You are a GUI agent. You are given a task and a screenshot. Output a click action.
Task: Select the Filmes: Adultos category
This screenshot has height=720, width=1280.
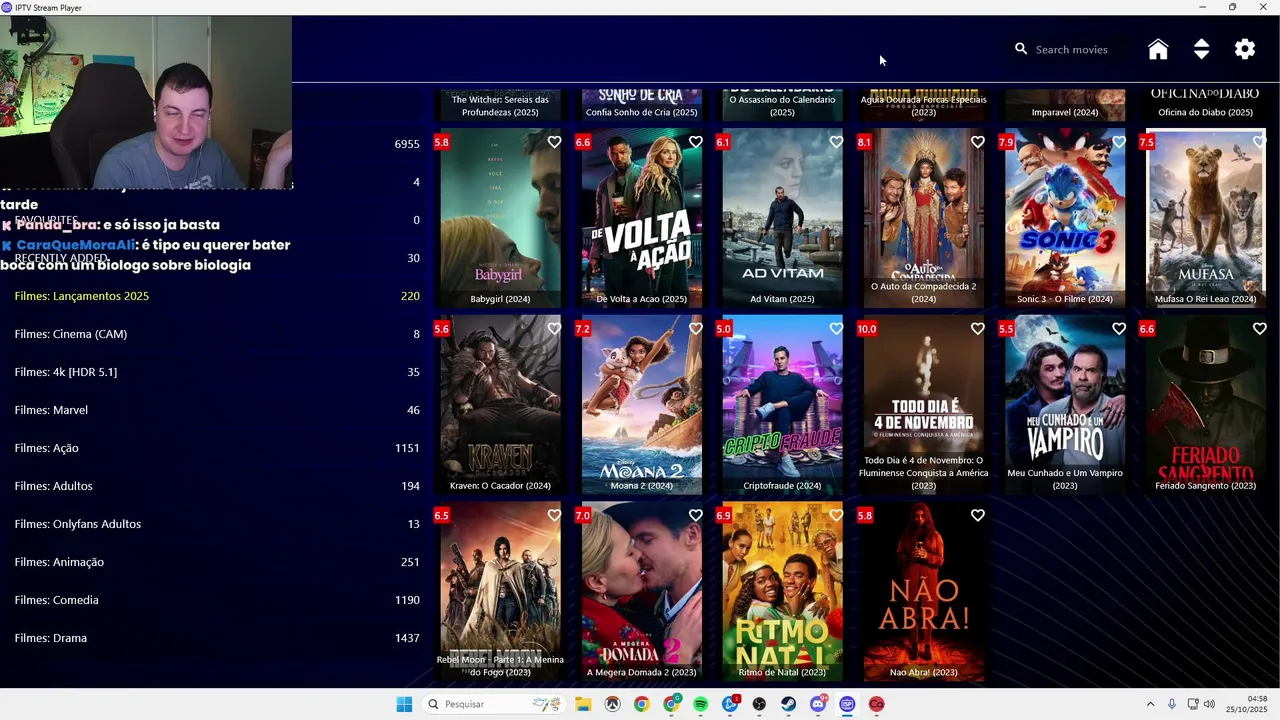pos(216,486)
